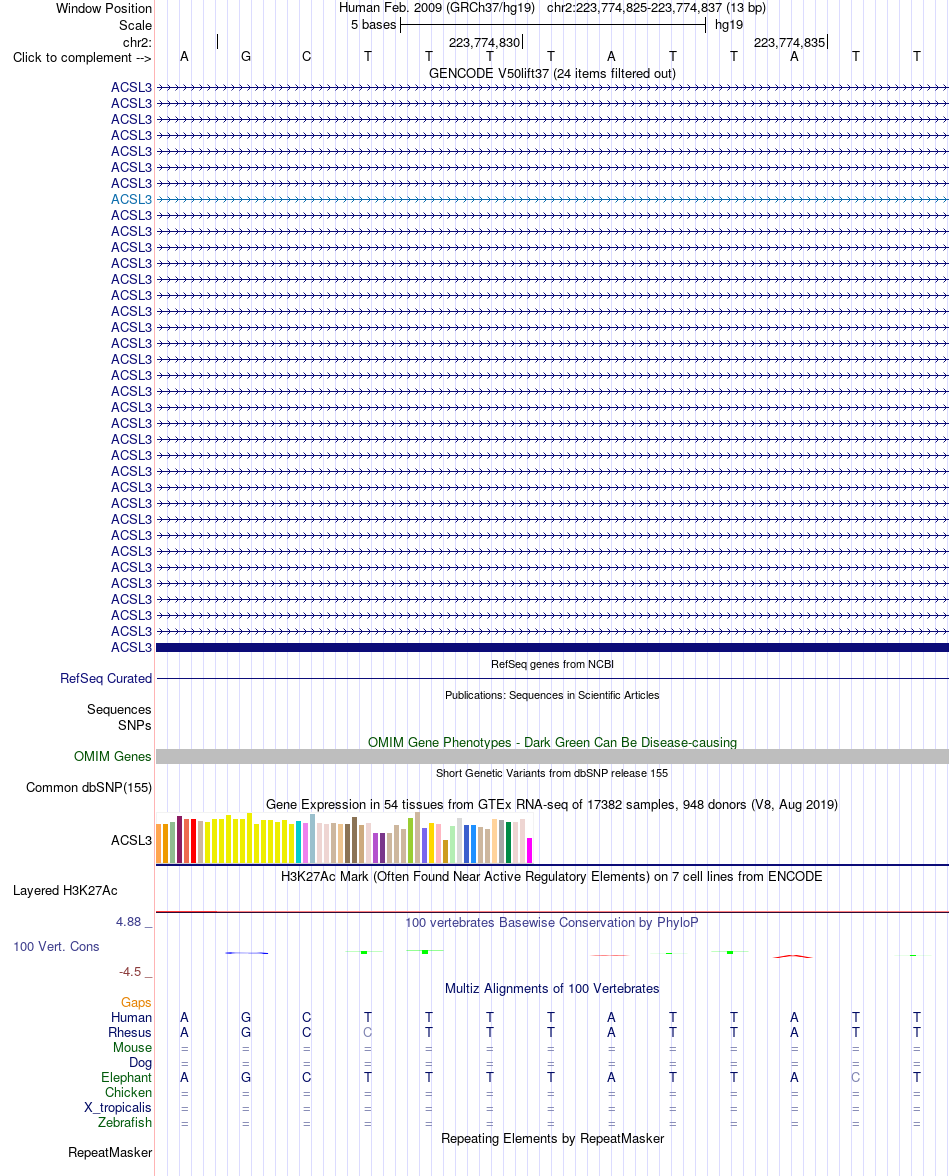Screen dimensions: 950x1176
Task: Click the Dog alignment row label
Action: (140, 1063)
